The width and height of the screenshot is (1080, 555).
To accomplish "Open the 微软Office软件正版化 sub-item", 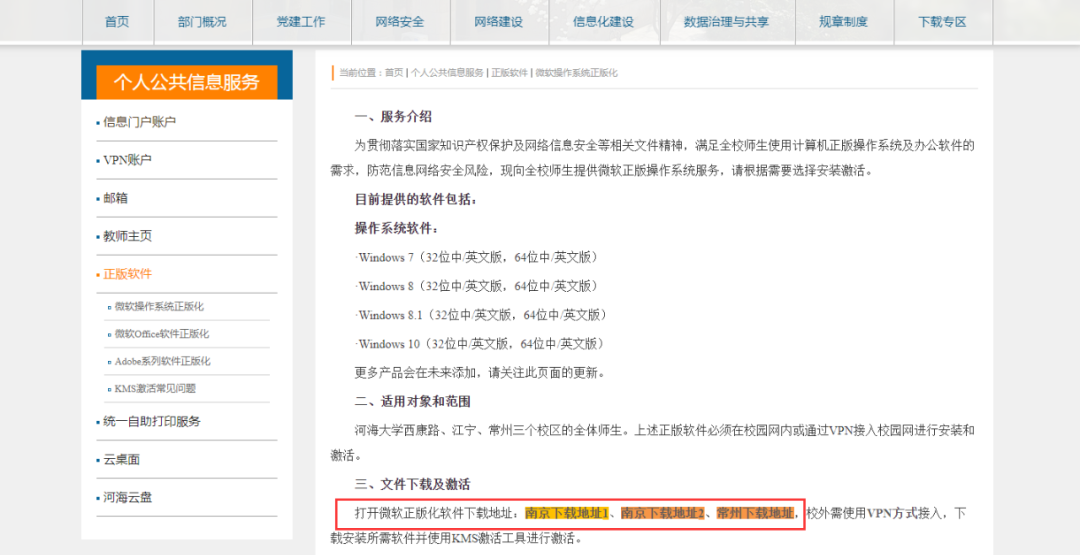I will (x=162, y=334).
